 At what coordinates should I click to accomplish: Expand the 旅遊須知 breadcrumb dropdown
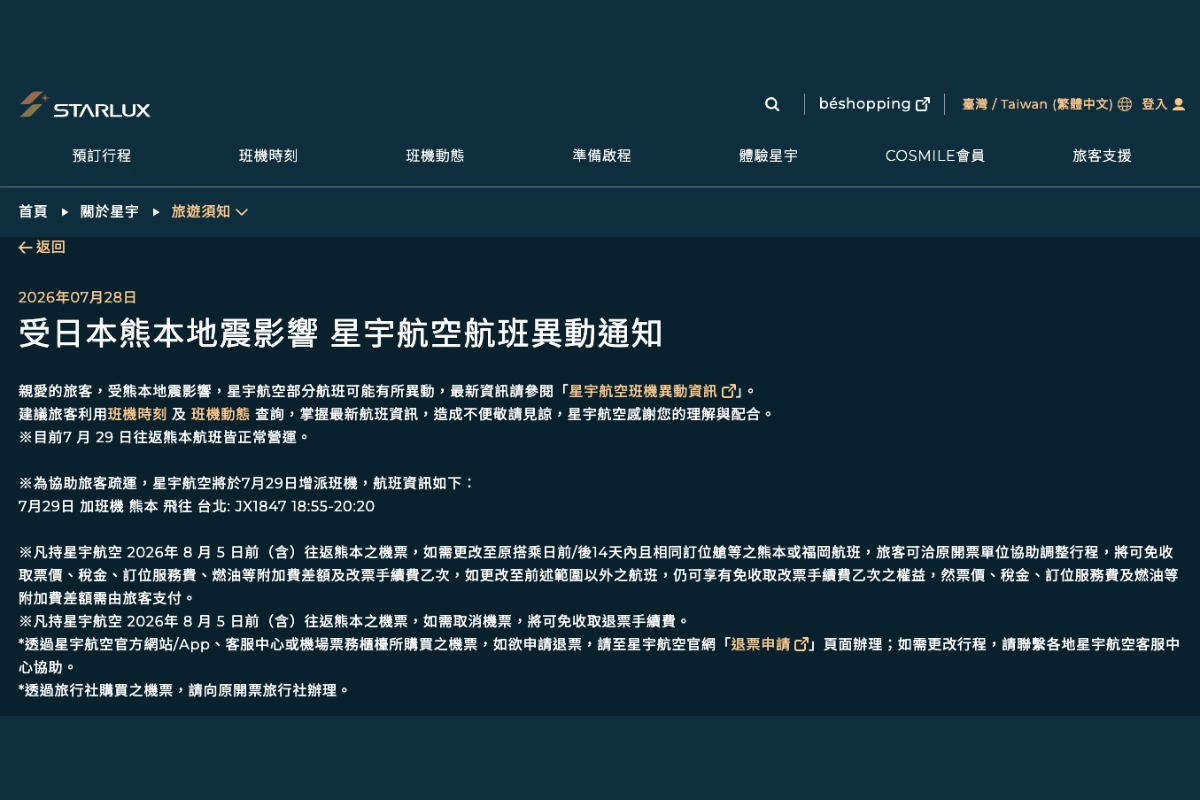pos(242,212)
